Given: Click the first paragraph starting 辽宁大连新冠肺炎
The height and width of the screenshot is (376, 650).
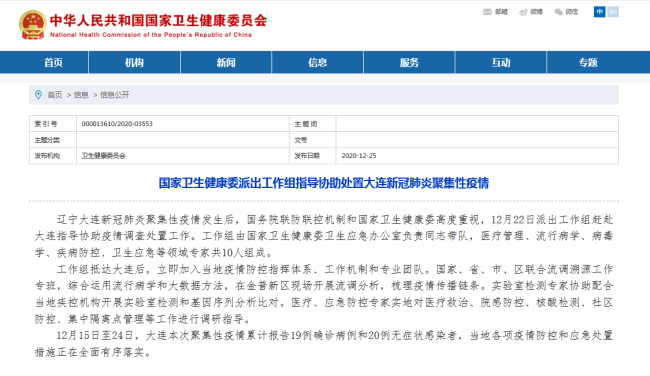Looking at the screenshot, I should (324, 236).
